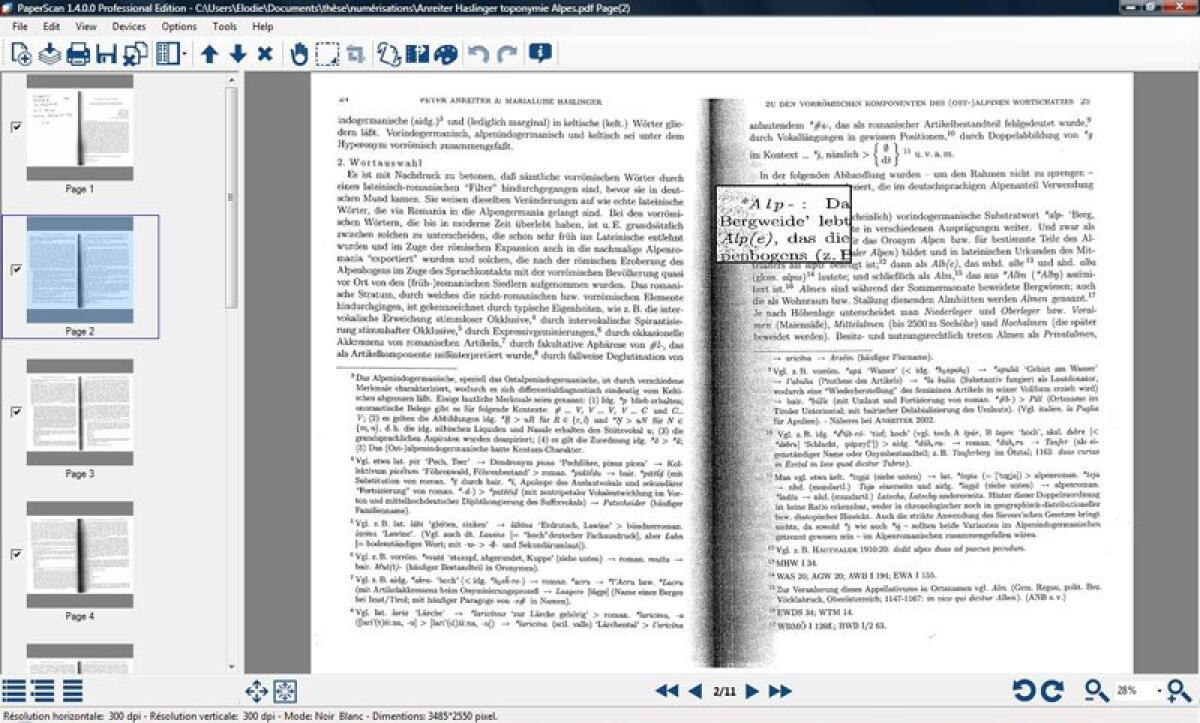Open the crop tool
1200x723 pixels.
pos(357,53)
